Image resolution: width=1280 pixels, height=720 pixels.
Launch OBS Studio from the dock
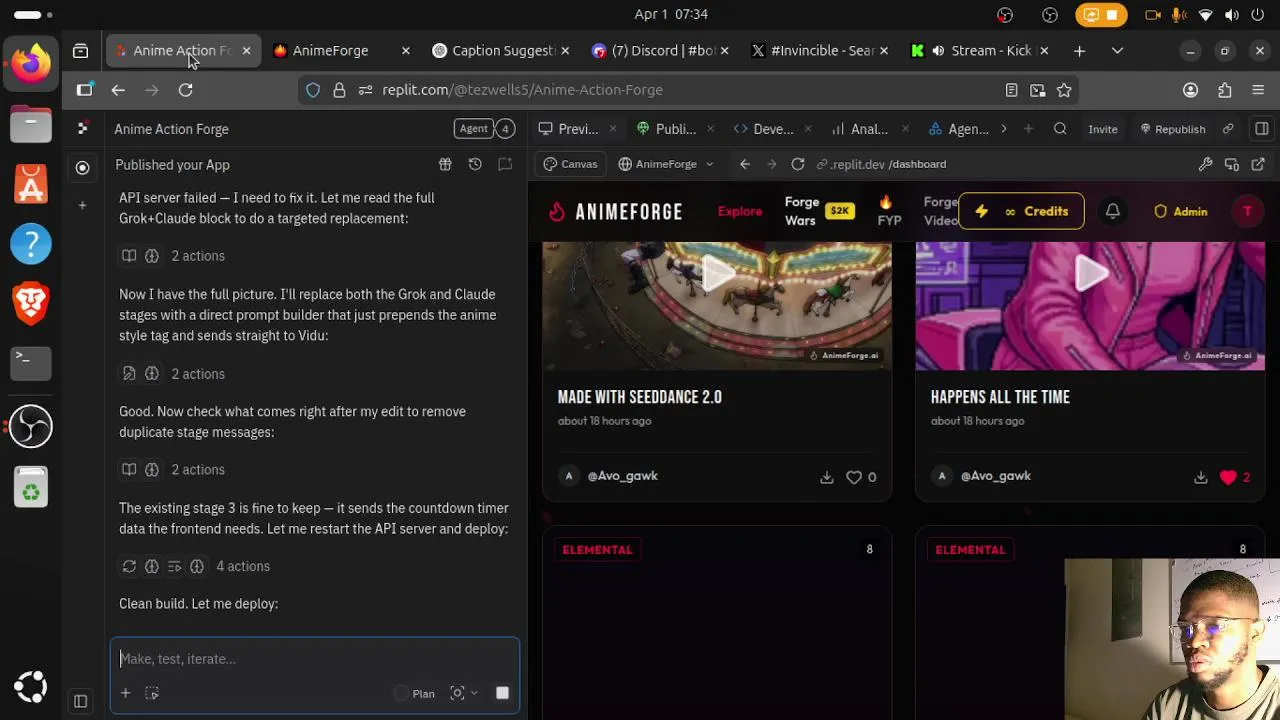(31, 427)
